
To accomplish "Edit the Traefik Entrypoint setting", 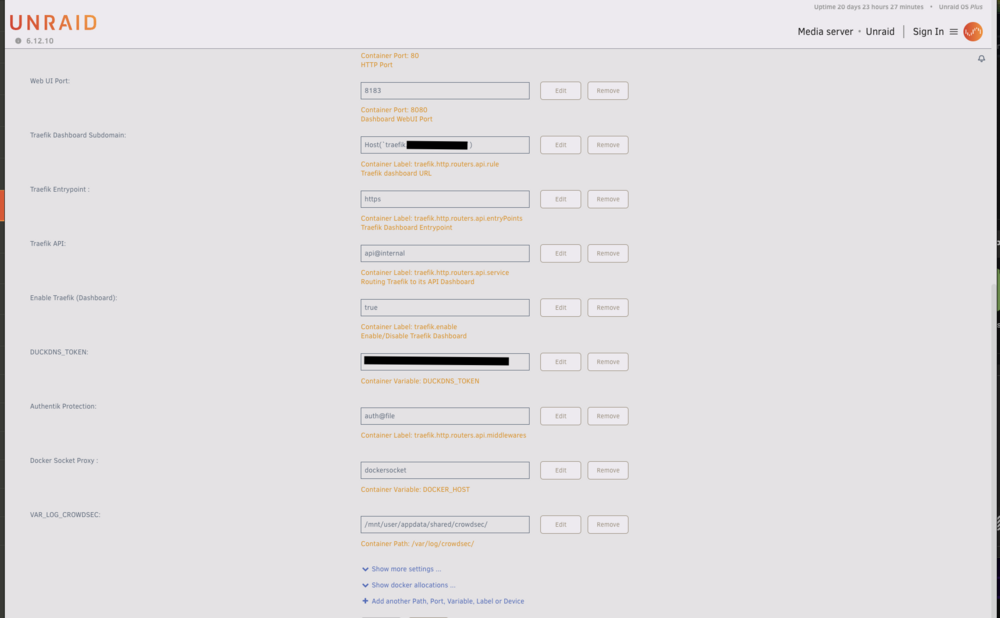I will (561, 199).
